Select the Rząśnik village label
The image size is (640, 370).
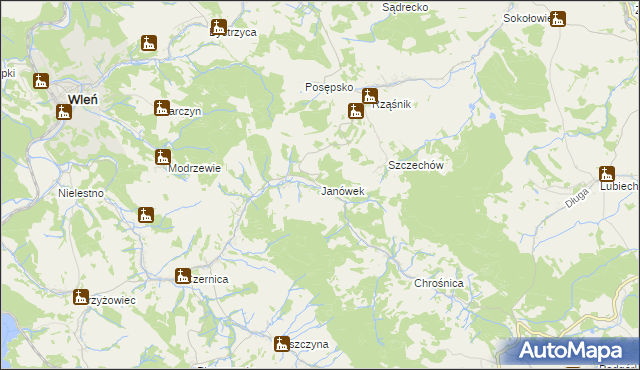392,104
